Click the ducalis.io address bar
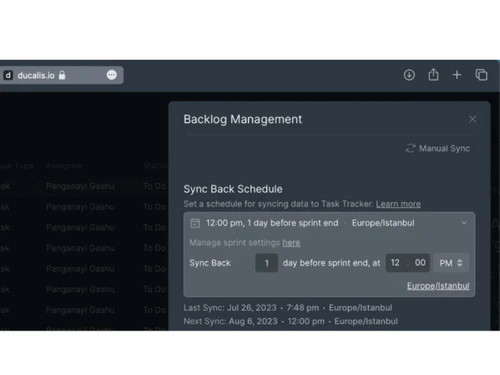This screenshot has height=375, width=500. point(62,75)
